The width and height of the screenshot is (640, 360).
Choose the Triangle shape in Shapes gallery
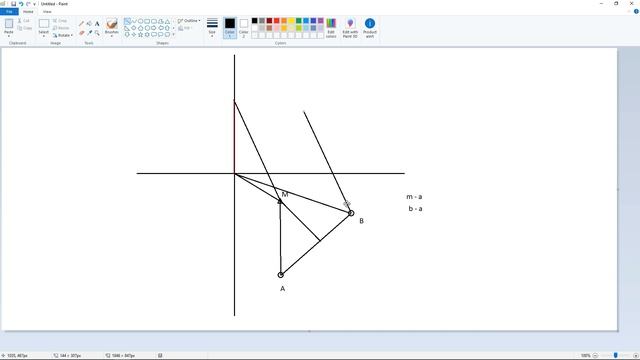tap(167, 21)
